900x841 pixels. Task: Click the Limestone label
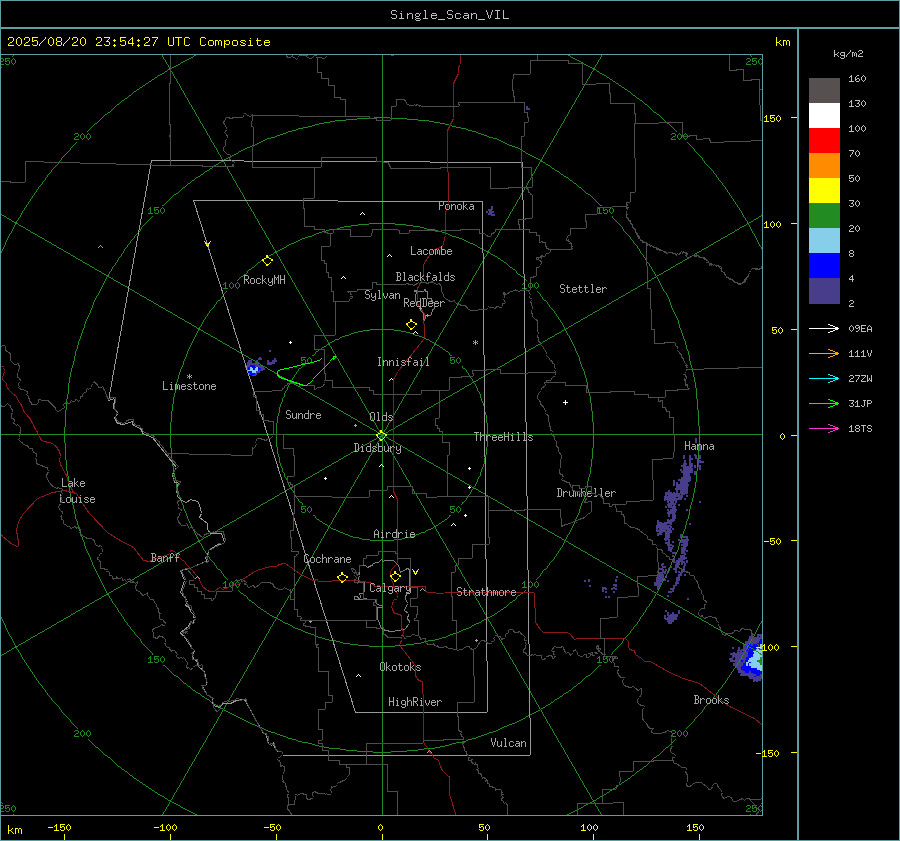(x=189, y=386)
